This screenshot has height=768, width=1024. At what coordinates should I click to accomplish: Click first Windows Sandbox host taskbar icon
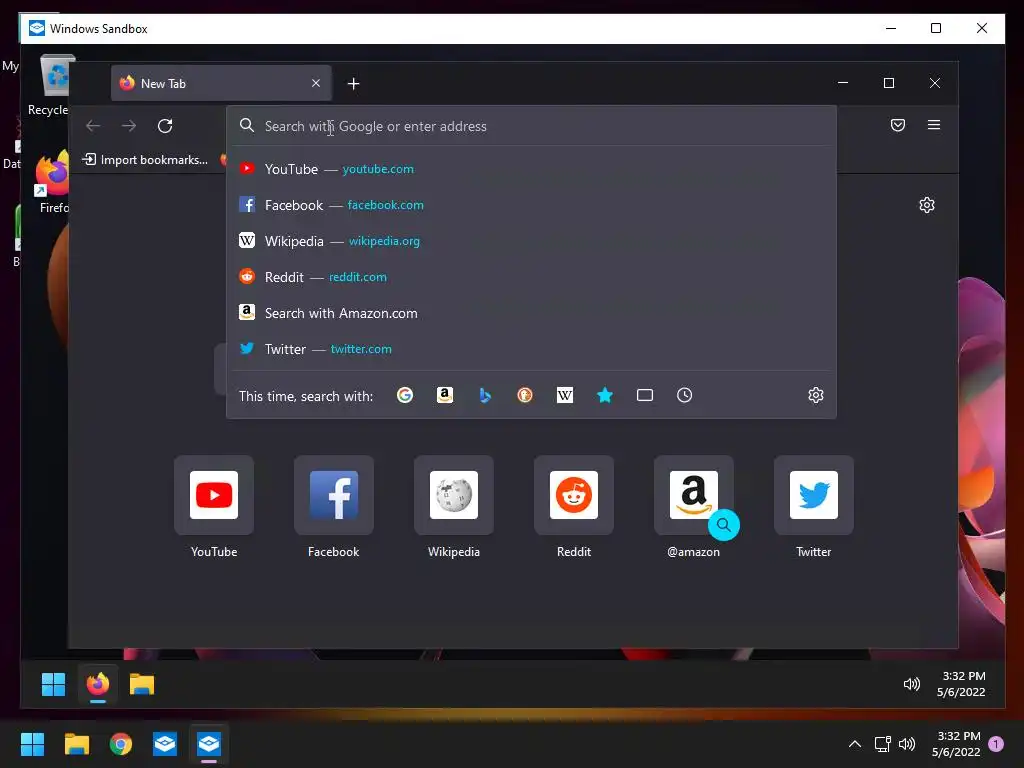point(165,744)
